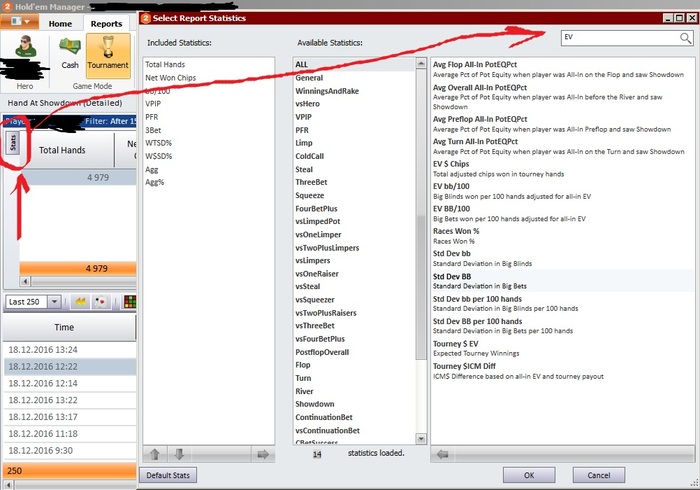Select the hand from 18.12.2016 11:18
700x490 pixels.
[70, 434]
